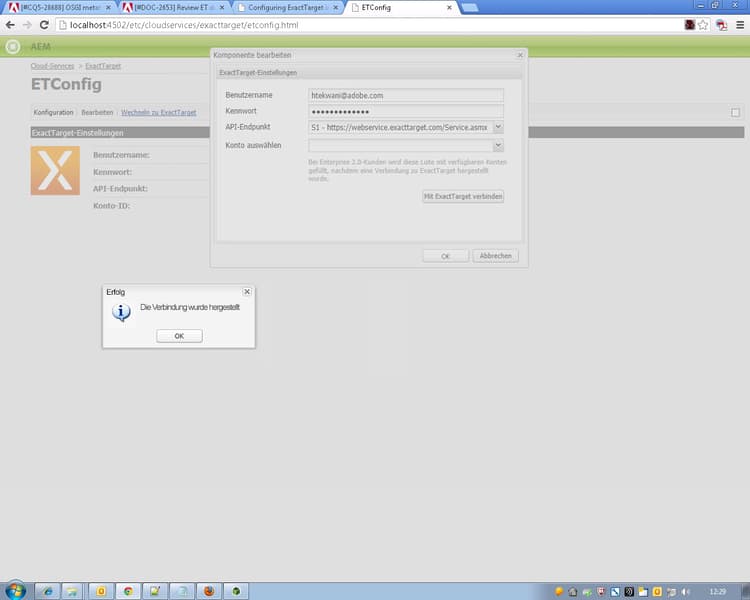
Task: Click the red shield icon in the system tray
Action: tap(601, 592)
